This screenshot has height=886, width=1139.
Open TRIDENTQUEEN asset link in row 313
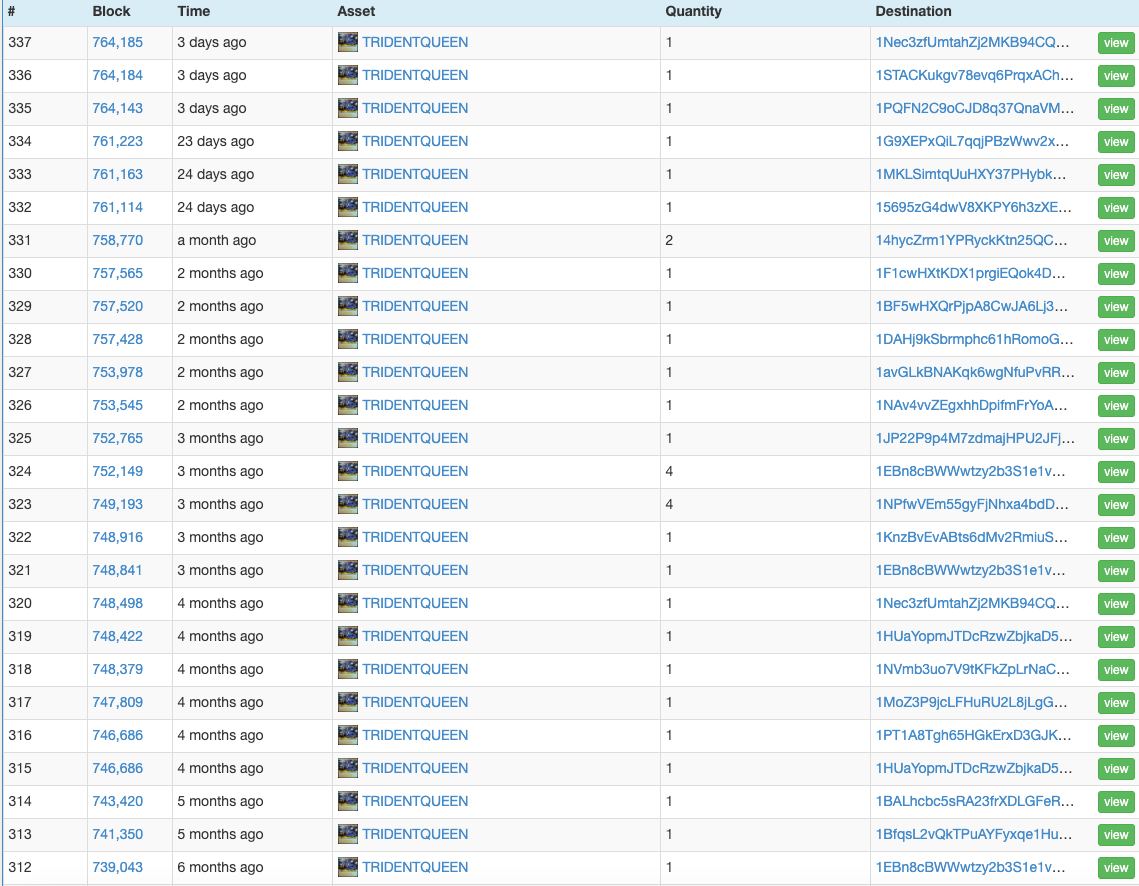point(416,834)
